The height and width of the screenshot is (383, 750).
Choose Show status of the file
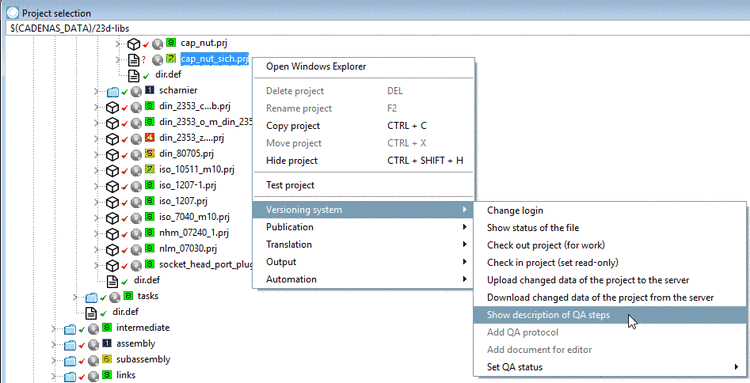(610, 228)
